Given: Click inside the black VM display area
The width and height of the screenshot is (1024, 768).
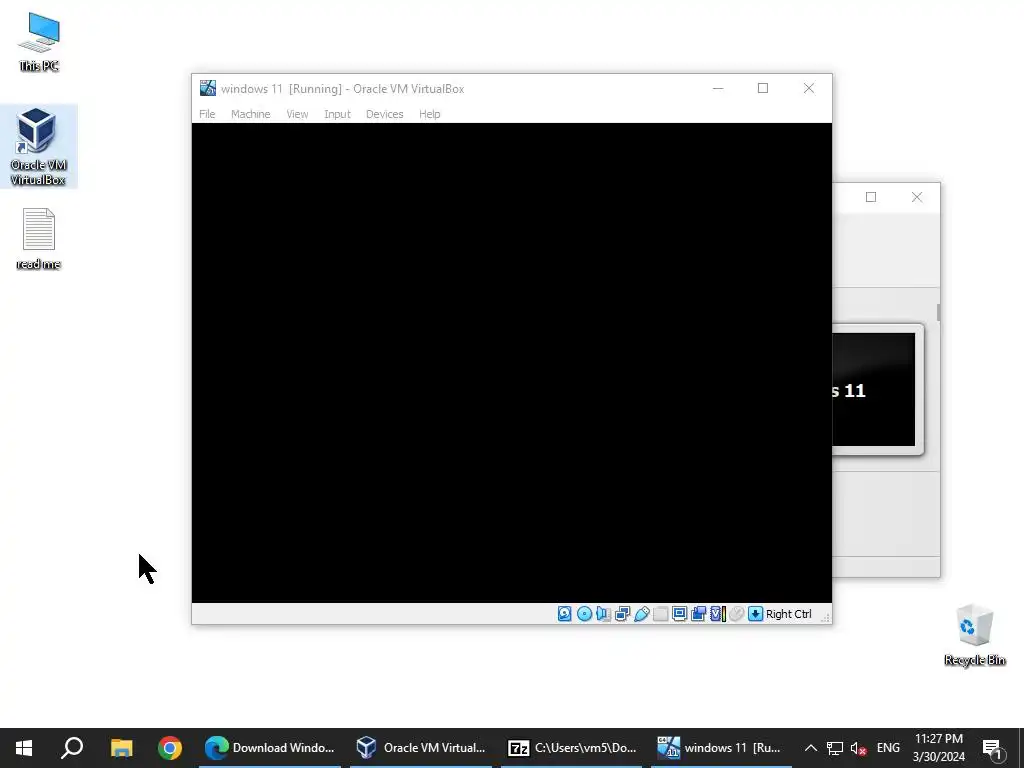Looking at the screenshot, I should coord(511,362).
